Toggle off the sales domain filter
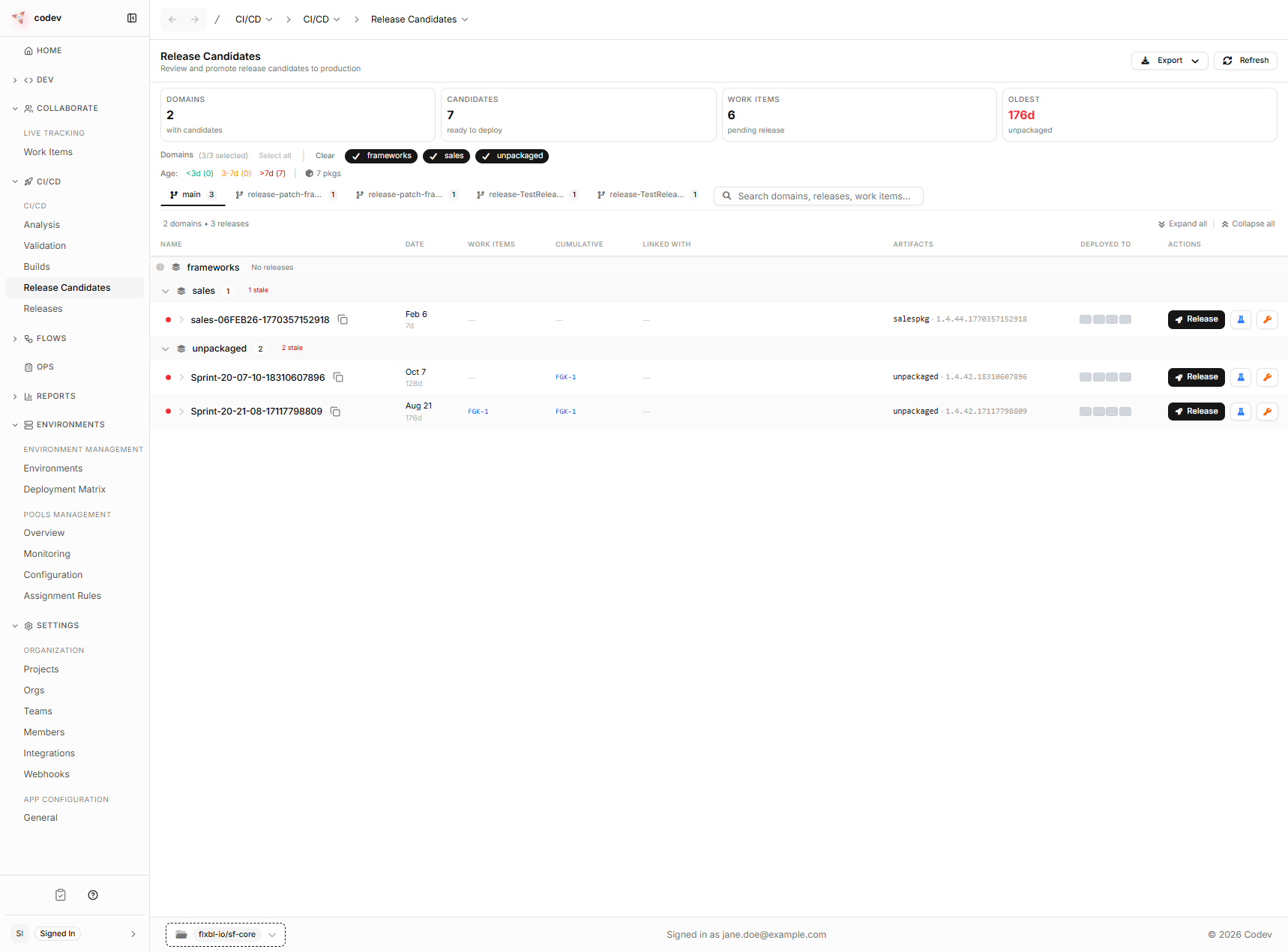1288x952 pixels. (446, 156)
